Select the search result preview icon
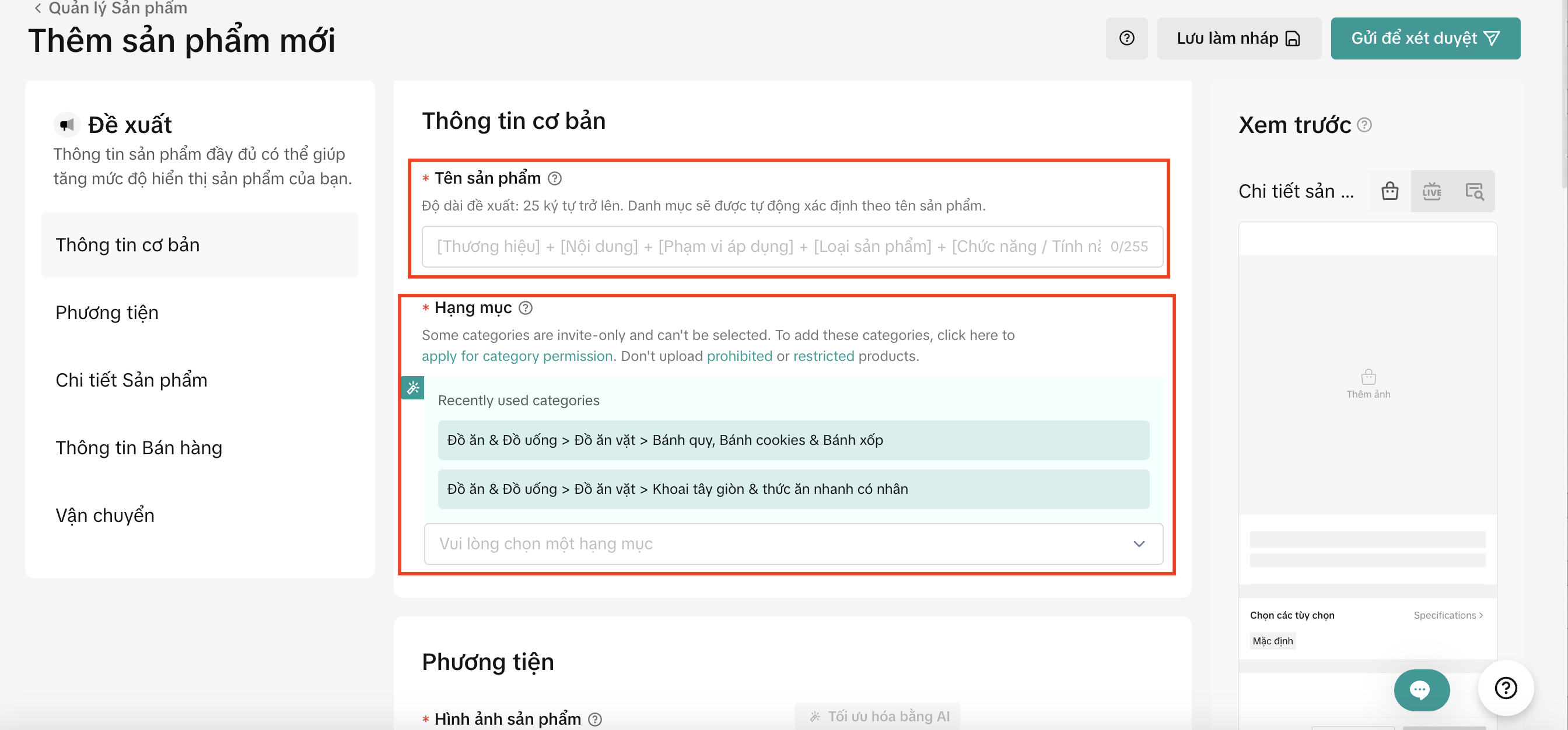The height and width of the screenshot is (730, 1568). (1473, 191)
